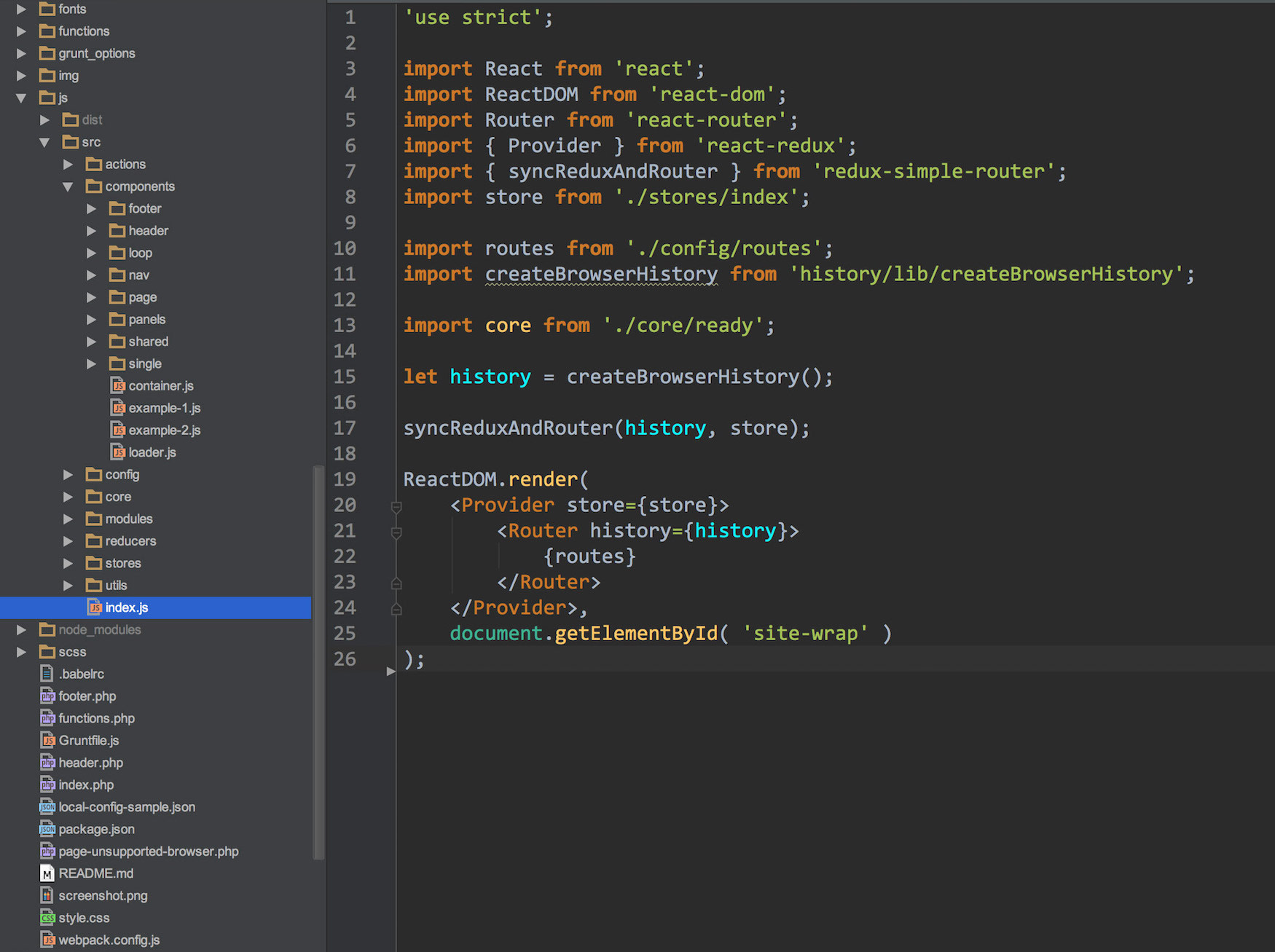Expand the config folder arrow
The height and width of the screenshot is (952, 1275).
[68, 474]
